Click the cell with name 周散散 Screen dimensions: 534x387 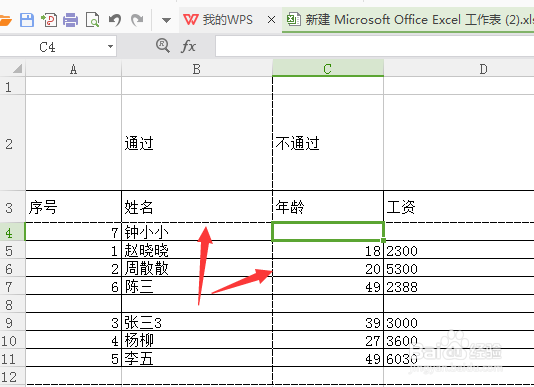pyautogui.click(x=197, y=268)
